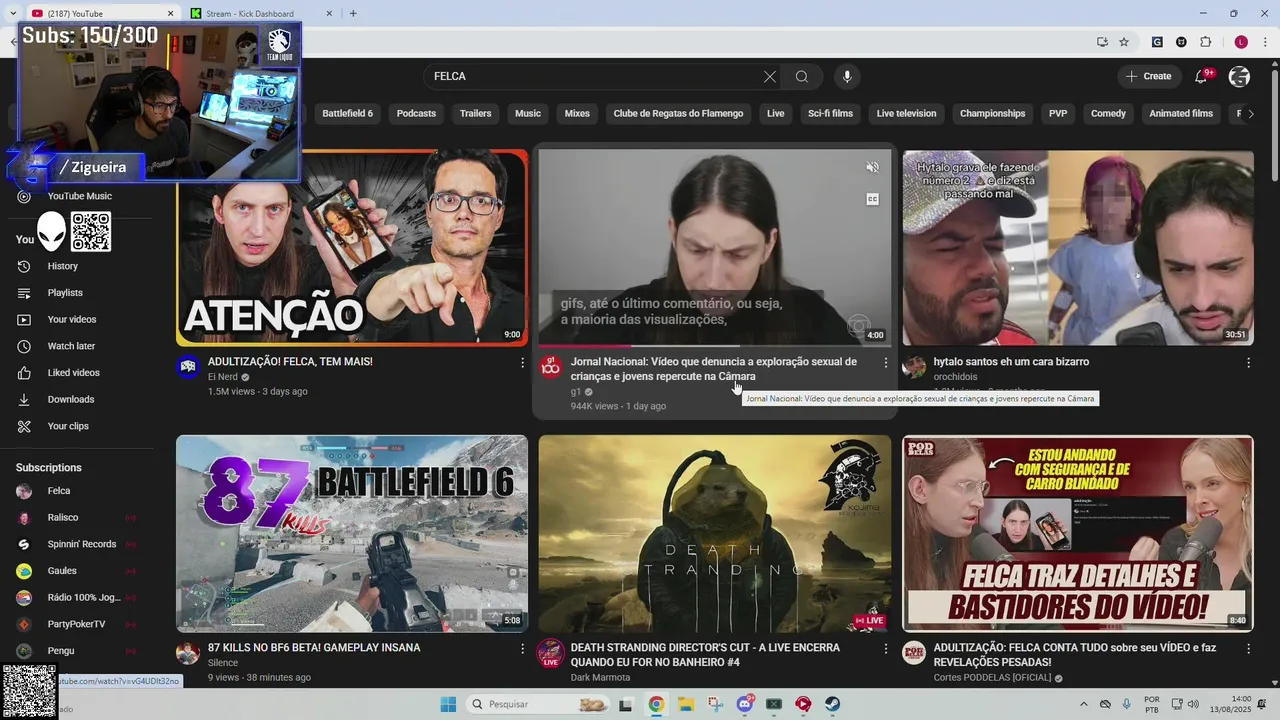Open options for hytalo santos video

(1248, 363)
